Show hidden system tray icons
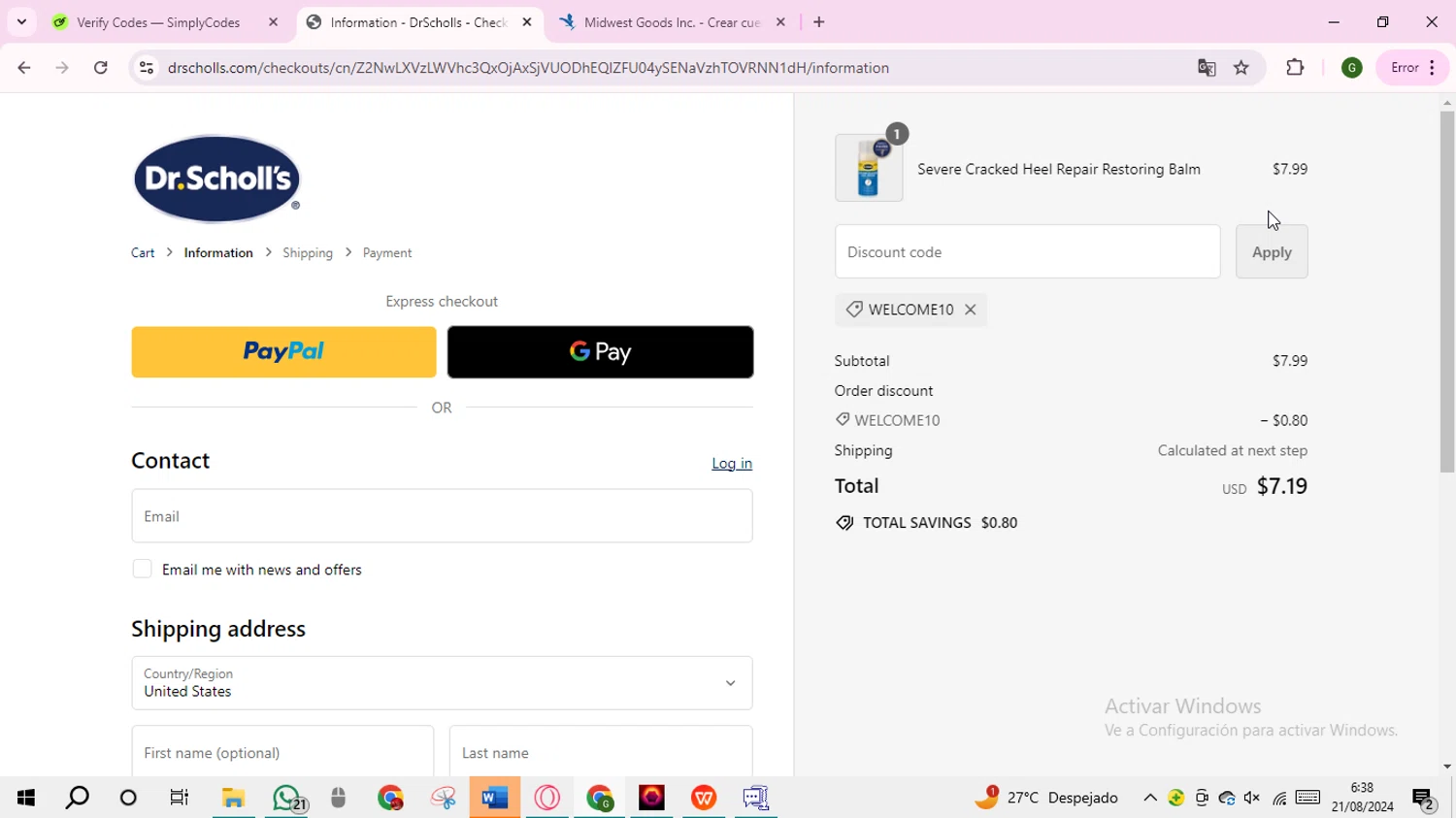 point(1150,798)
